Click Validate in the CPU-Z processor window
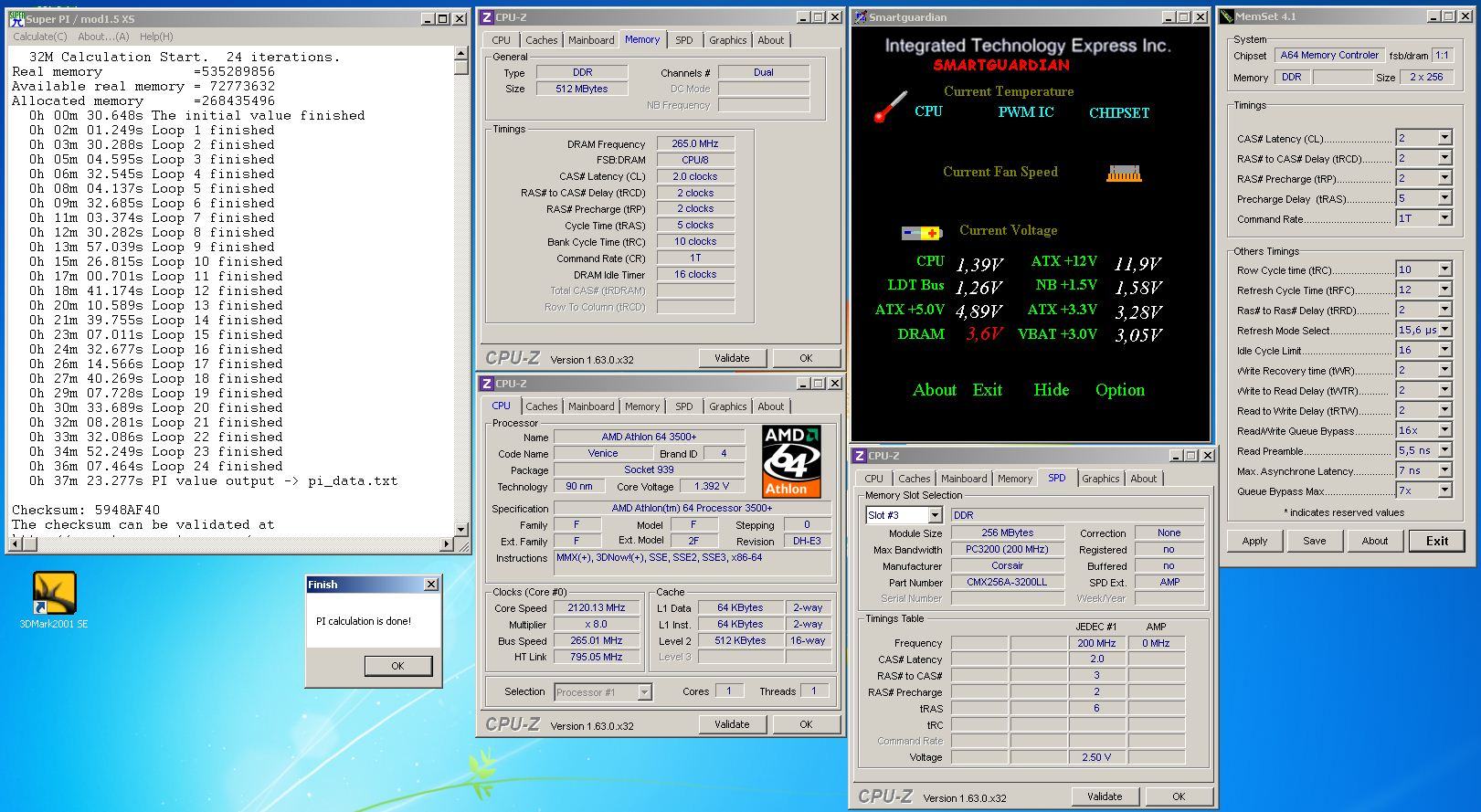This screenshot has height=812, width=1481. pyautogui.click(x=732, y=724)
